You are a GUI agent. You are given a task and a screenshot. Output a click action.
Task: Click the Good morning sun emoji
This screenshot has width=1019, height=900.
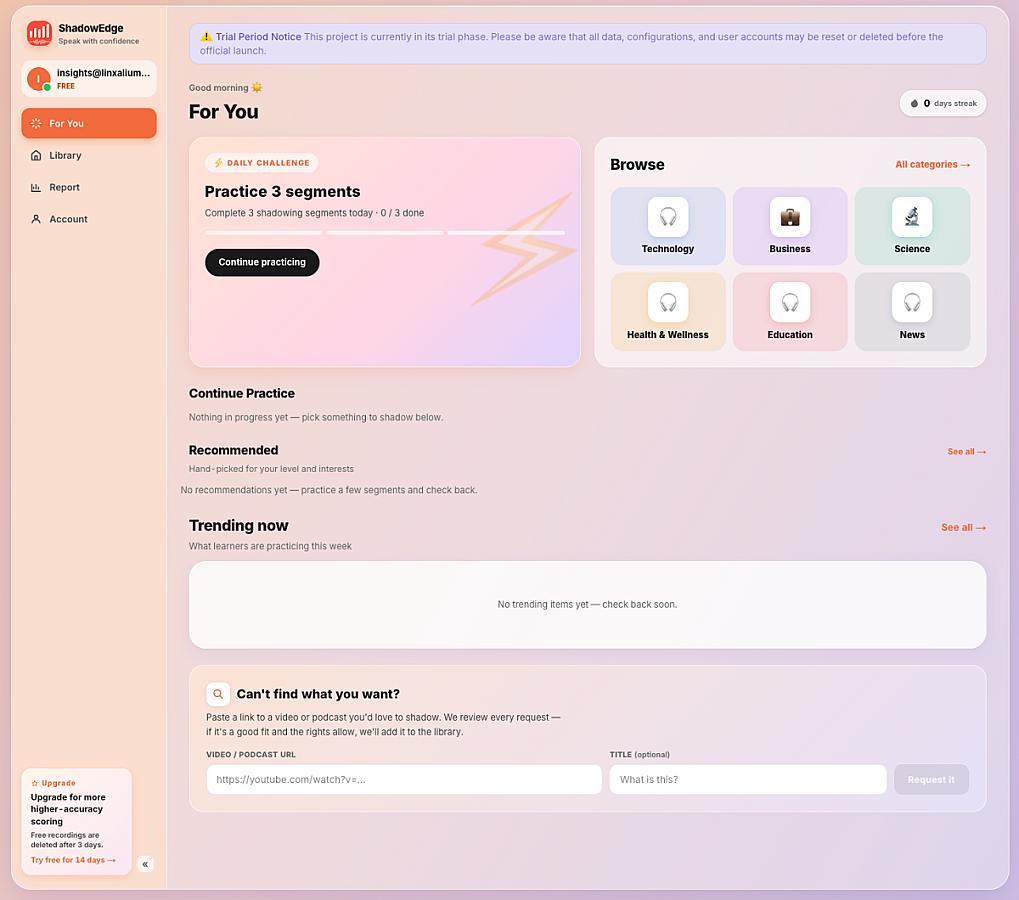pyautogui.click(x=257, y=87)
